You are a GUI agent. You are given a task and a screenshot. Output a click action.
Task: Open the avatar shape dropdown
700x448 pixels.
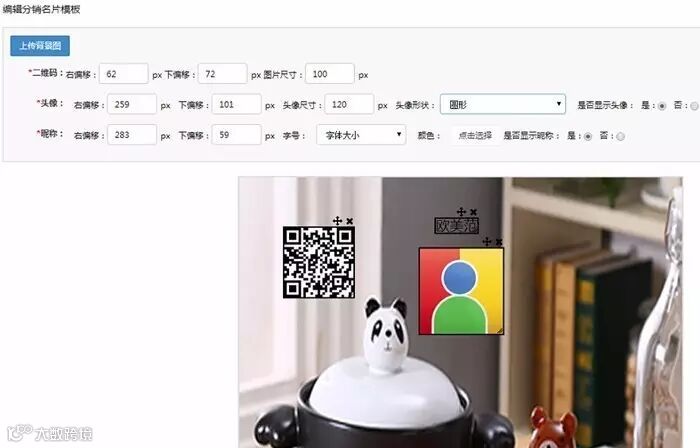tap(503, 104)
